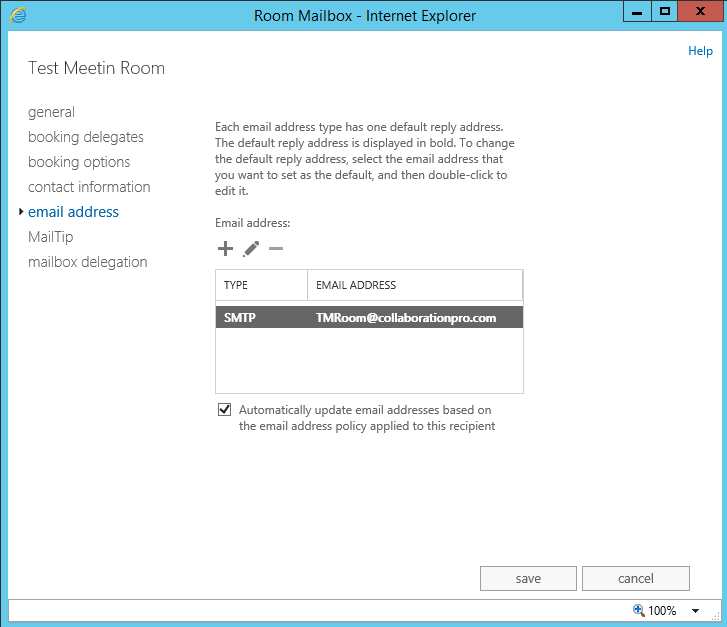This screenshot has width=727, height=627.
Task: Open the MailTip section
Action: point(51,237)
